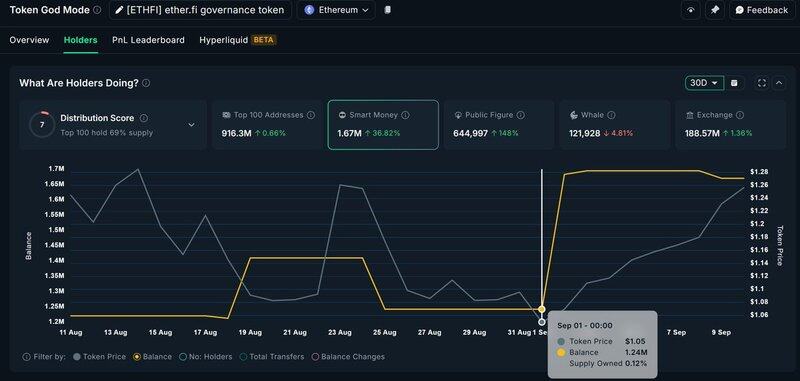This screenshot has height=381, width=800.
Task: Click the Distribution Score gauge showing 7
Action: click(42, 124)
